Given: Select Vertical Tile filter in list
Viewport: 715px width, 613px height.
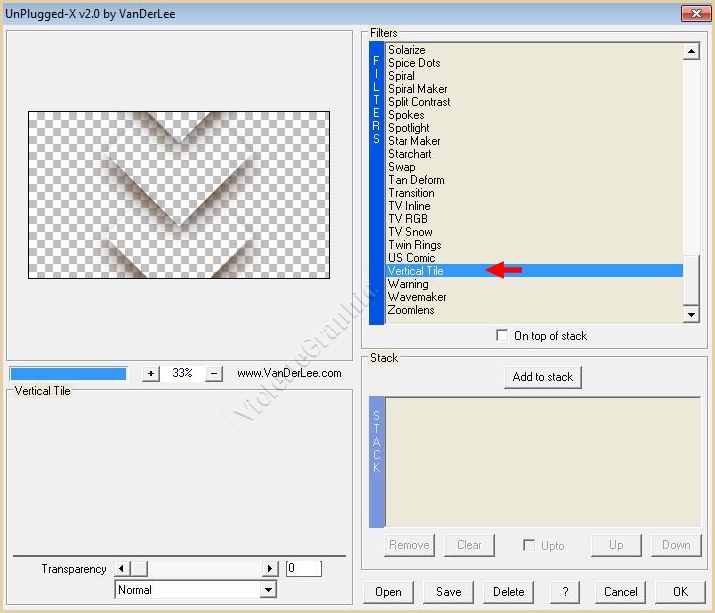Looking at the screenshot, I should [416, 271].
